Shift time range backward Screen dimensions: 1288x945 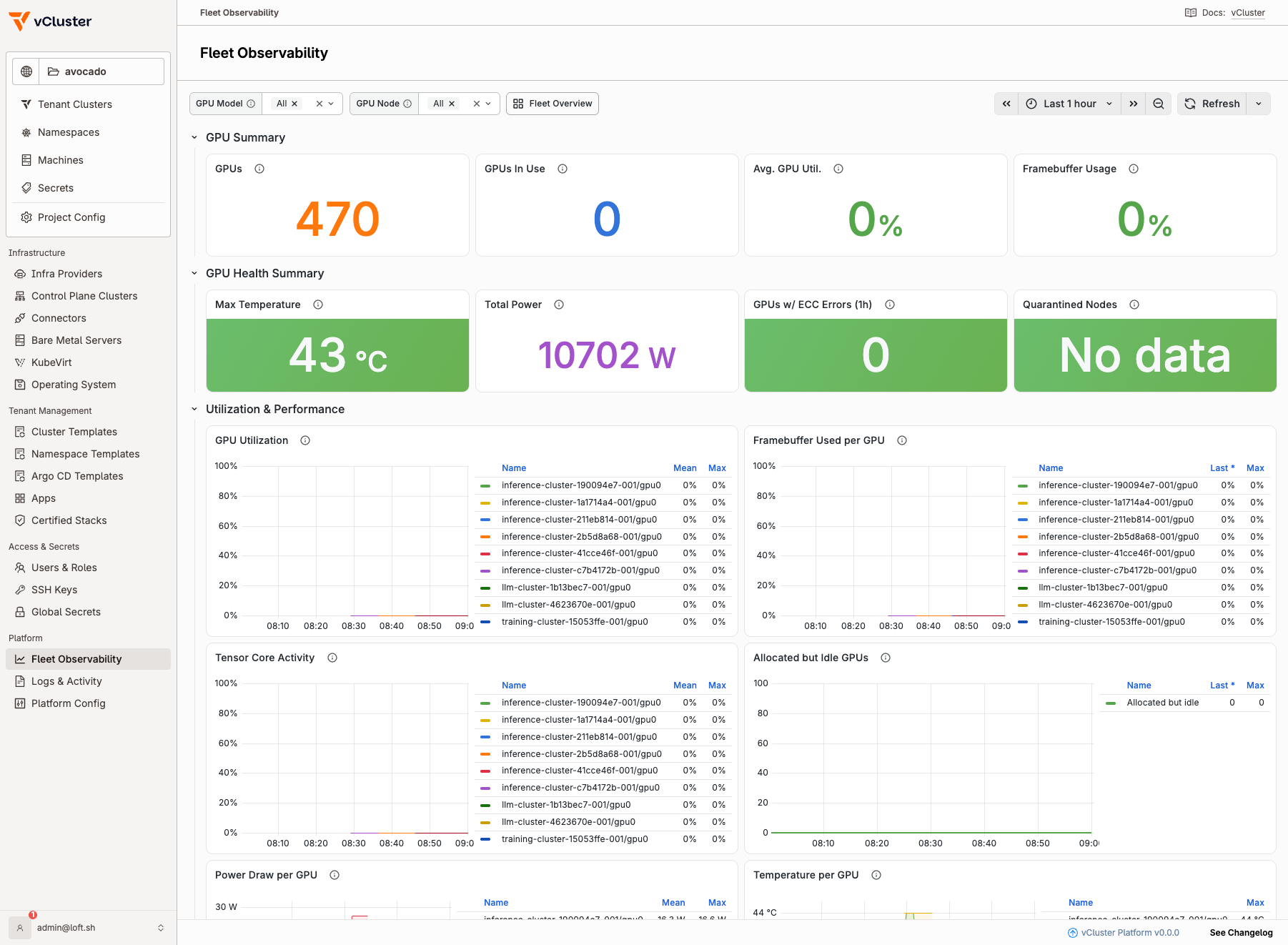1006,104
